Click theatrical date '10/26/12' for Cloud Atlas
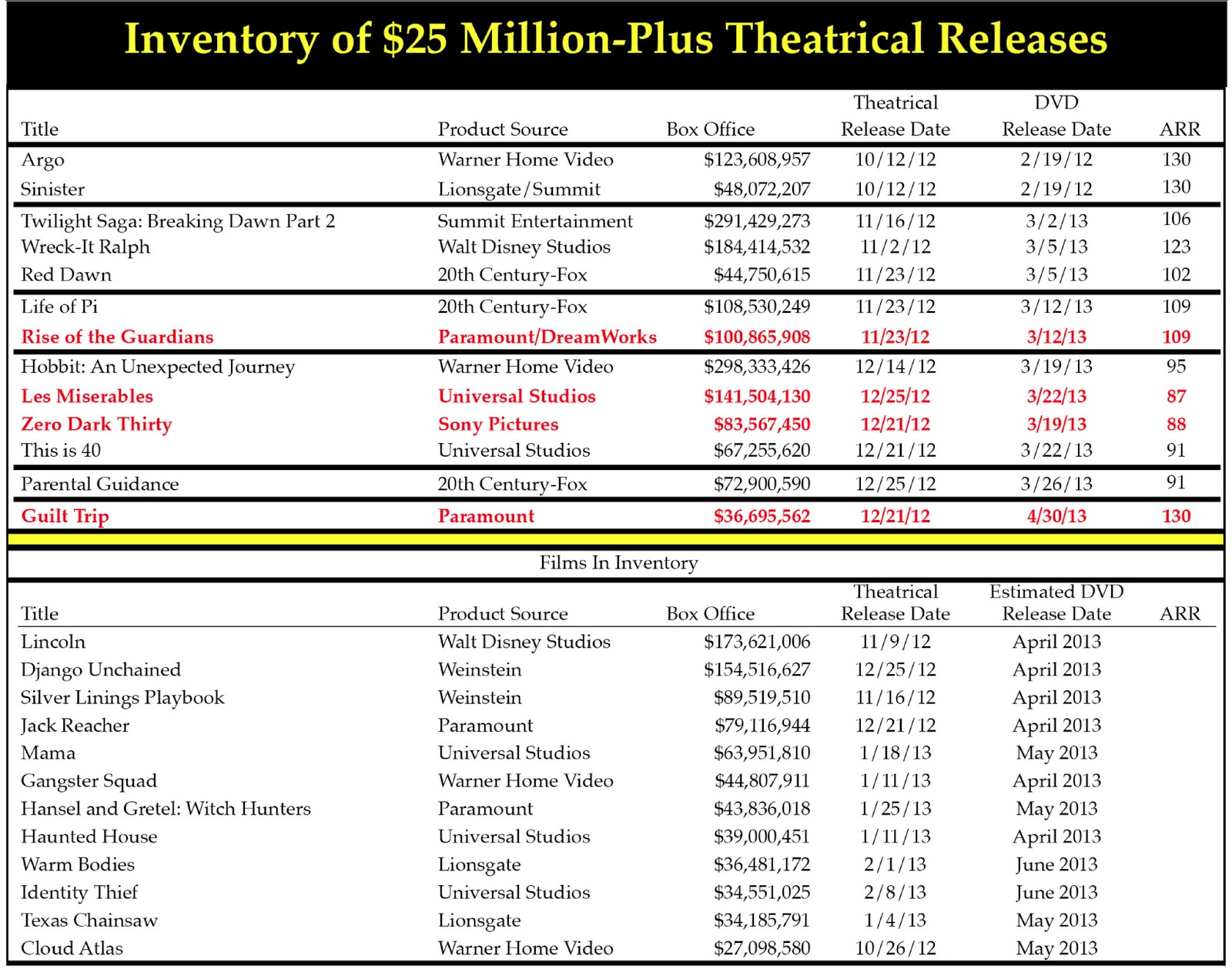Viewport: 1232px width, 976px height. 896,948
